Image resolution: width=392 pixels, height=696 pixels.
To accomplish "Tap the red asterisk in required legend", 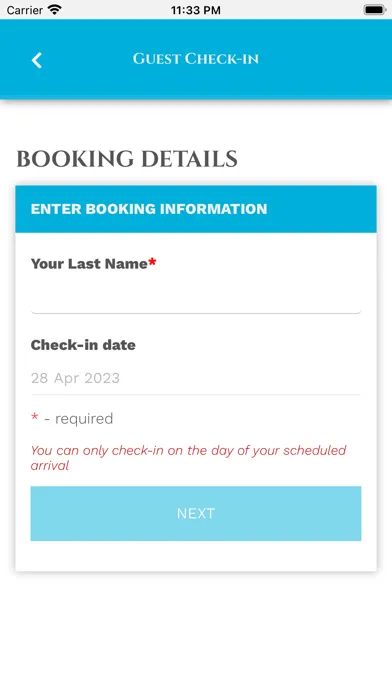I will pyautogui.click(x=35, y=417).
